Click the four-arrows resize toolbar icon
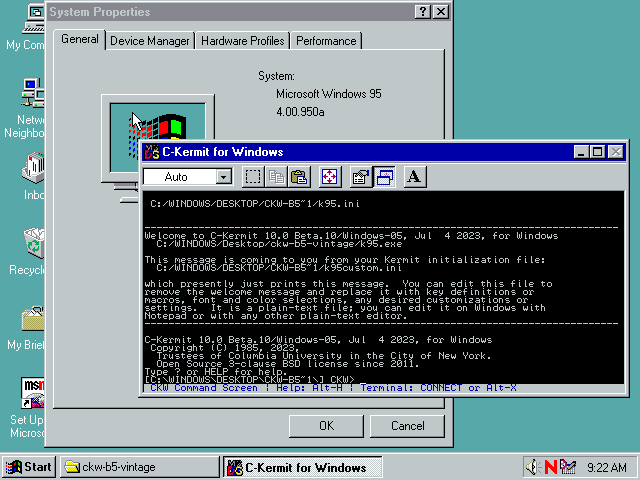This screenshot has height=480, width=640. coord(329,177)
